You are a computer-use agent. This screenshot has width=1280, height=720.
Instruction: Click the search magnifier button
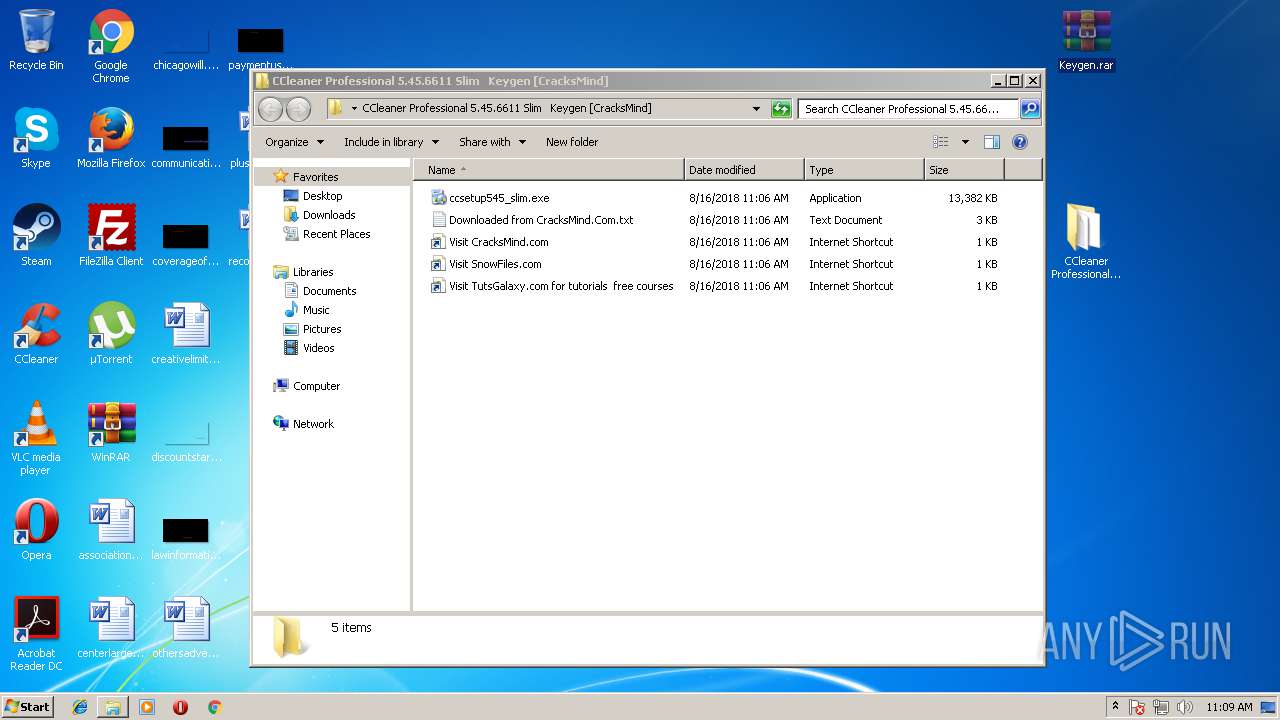(x=1029, y=108)
